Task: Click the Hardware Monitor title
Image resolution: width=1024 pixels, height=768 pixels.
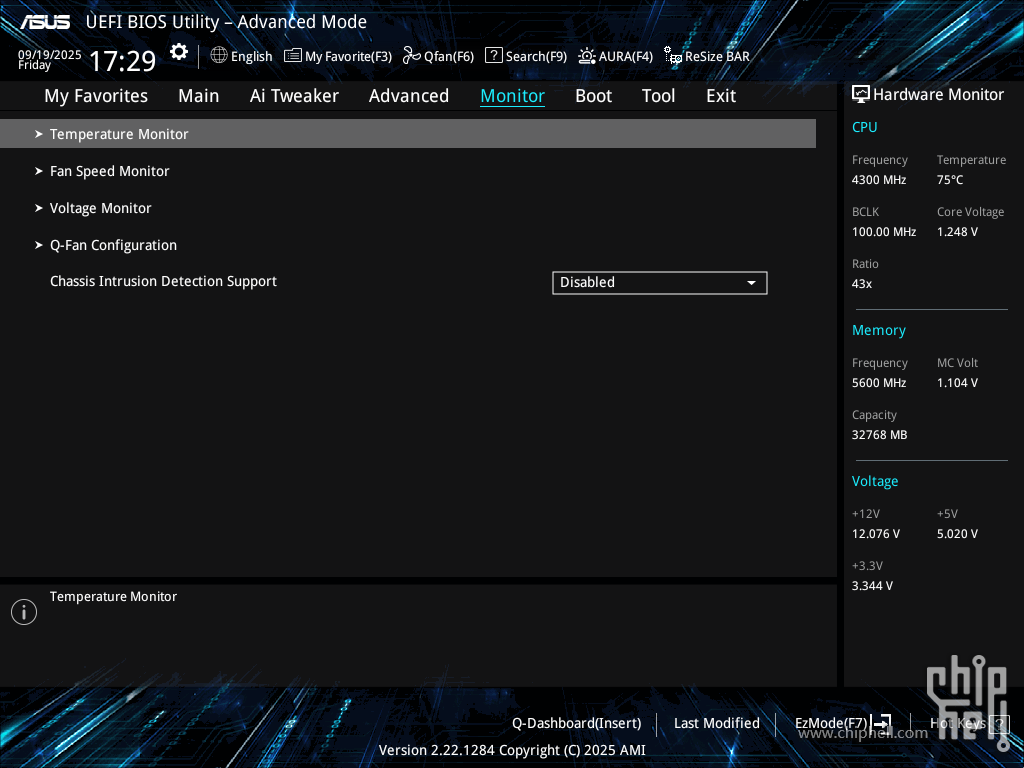Action: (x=938, y=95)
